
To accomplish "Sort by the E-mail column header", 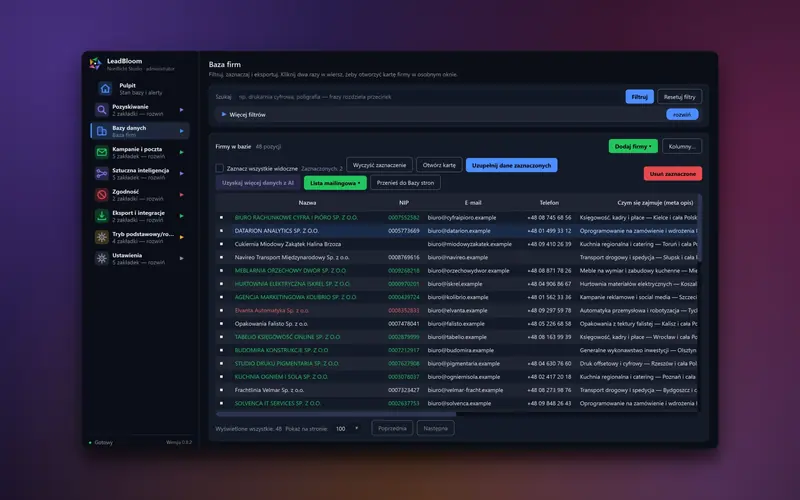I will point(473,203).
